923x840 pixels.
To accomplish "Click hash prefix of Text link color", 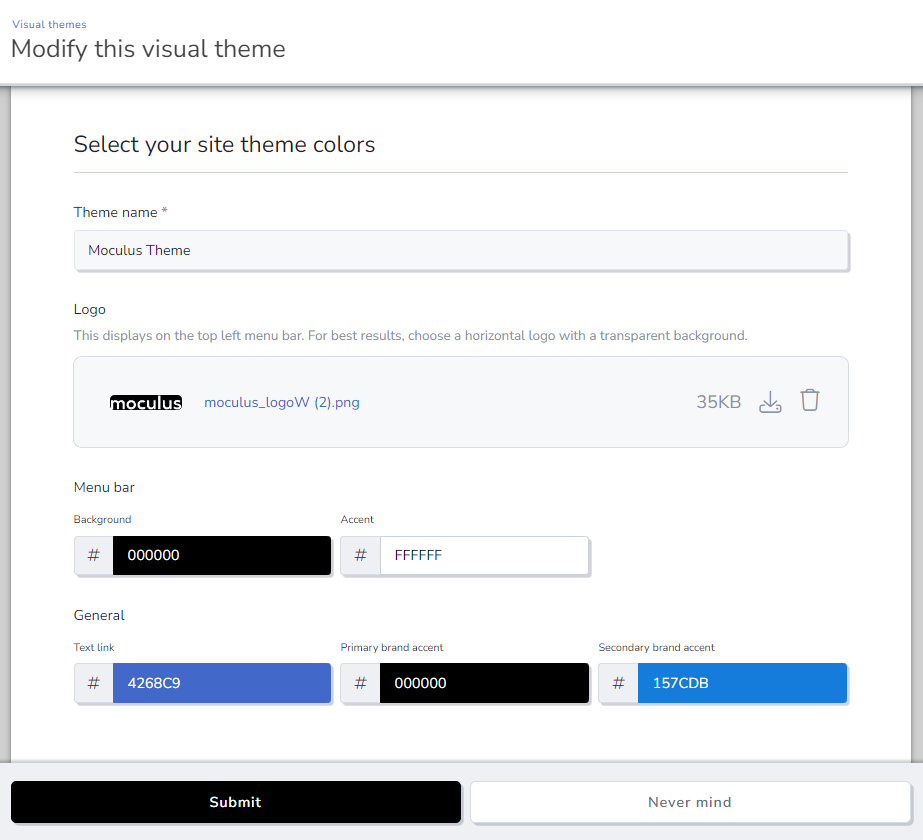I will [94, 684].
